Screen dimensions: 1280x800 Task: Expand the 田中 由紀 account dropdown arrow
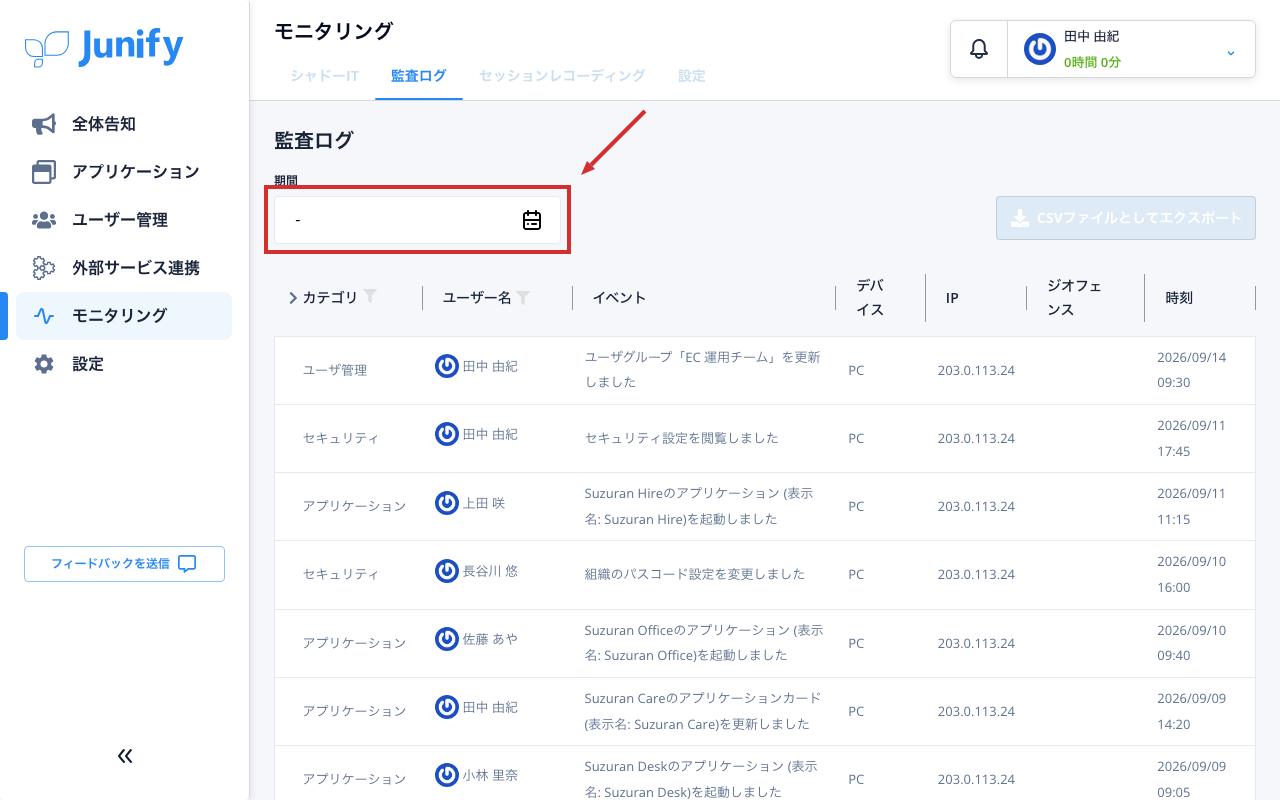tap(1231, 52)
